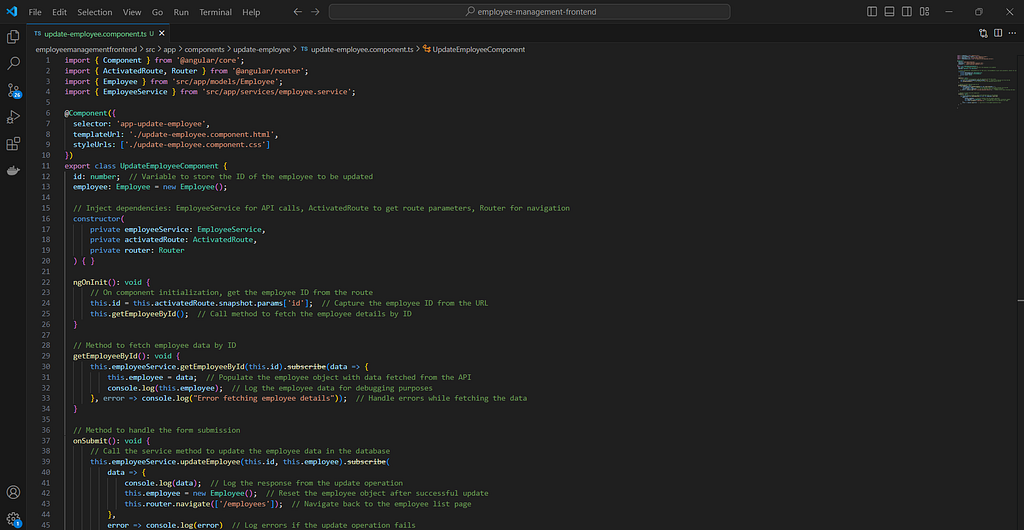Restore down the window
The width and height of the screenshot is (1024, 530).
click(979, 12)
